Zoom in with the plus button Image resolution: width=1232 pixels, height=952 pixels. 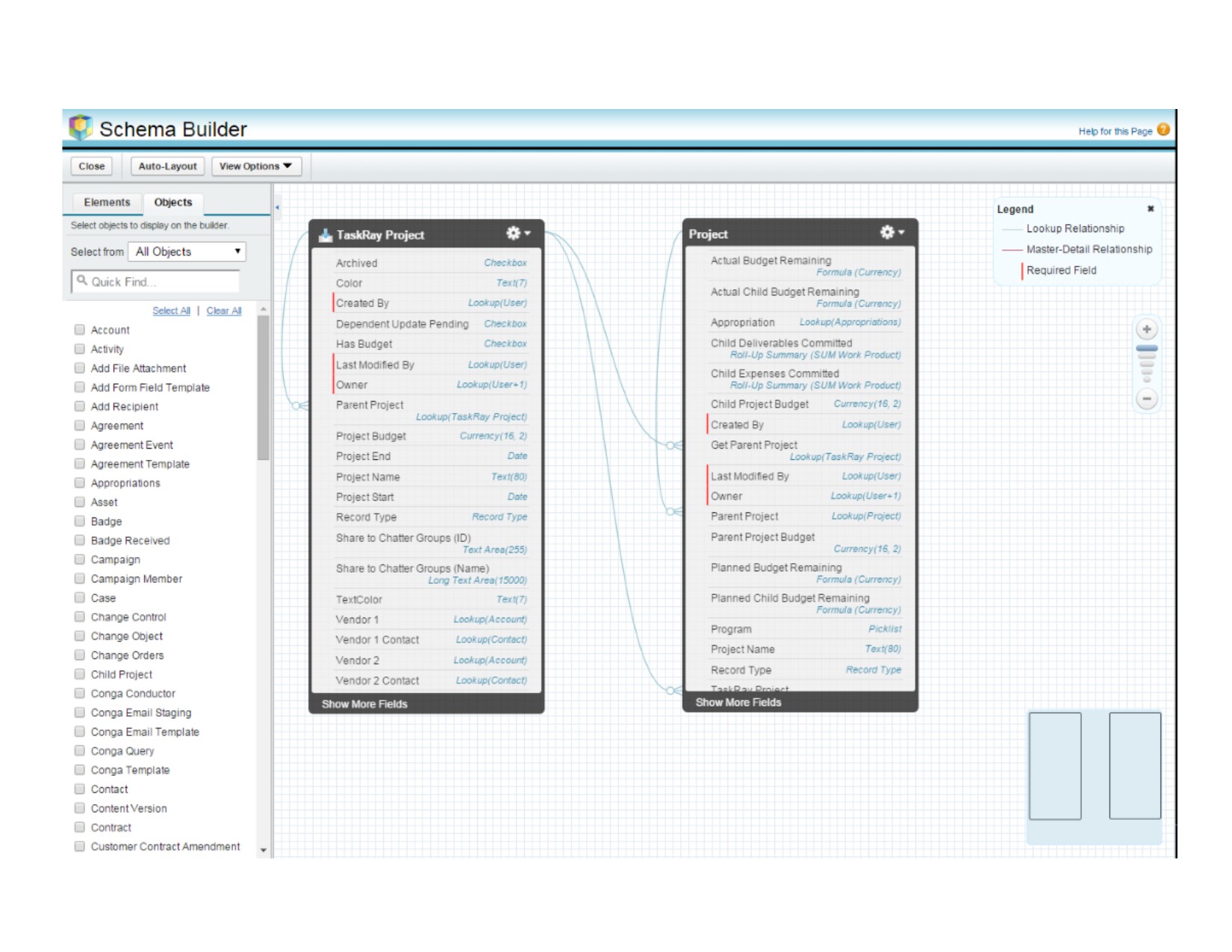pyautogui.click(x=1147, y=329)
